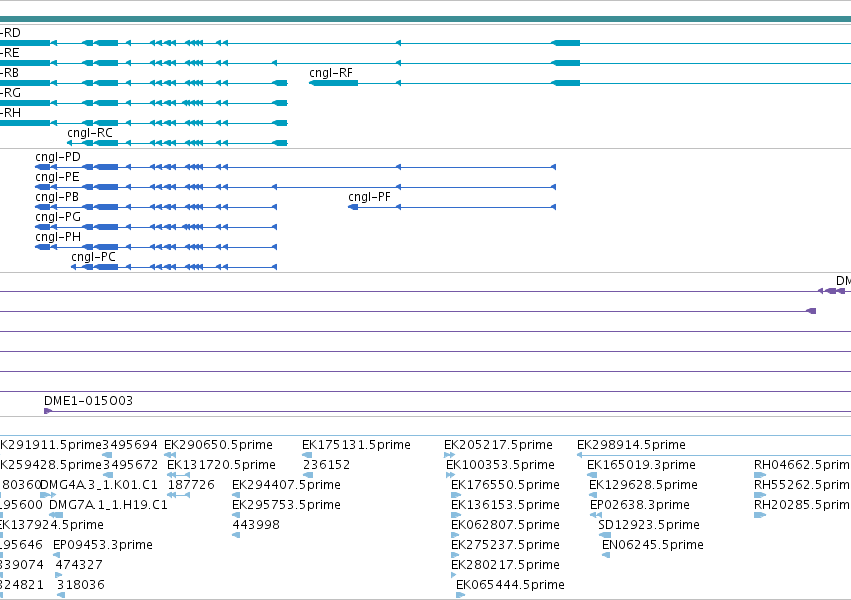
Task: Click the EK290650.5prime alignment arrow
Action: (x=170, y=455)
